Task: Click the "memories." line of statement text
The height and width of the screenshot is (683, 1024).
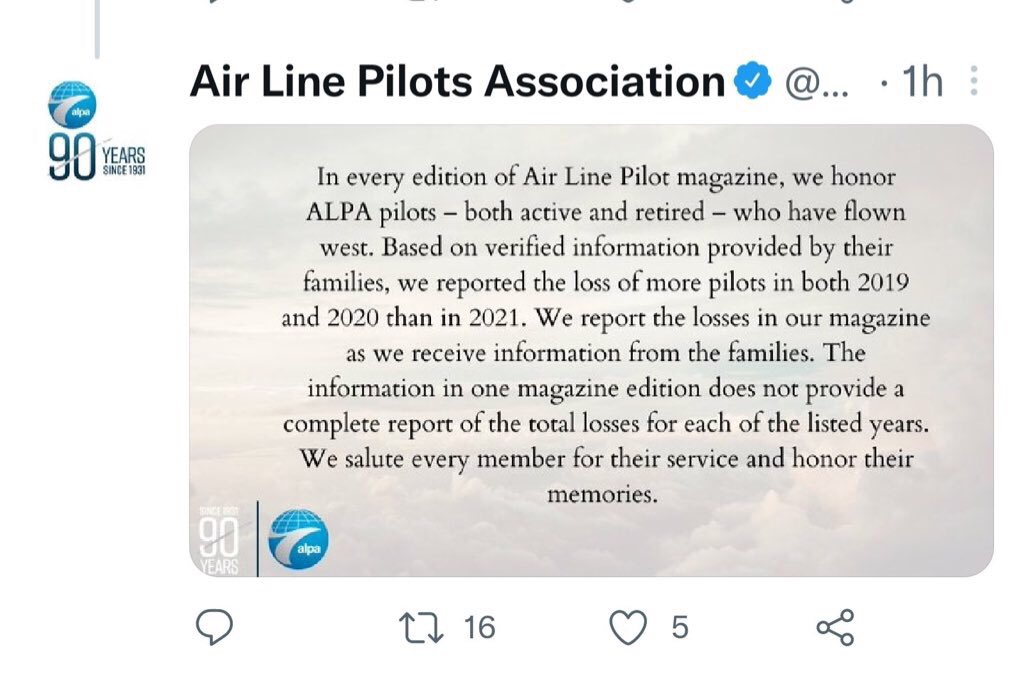Action: click(602, 493)
